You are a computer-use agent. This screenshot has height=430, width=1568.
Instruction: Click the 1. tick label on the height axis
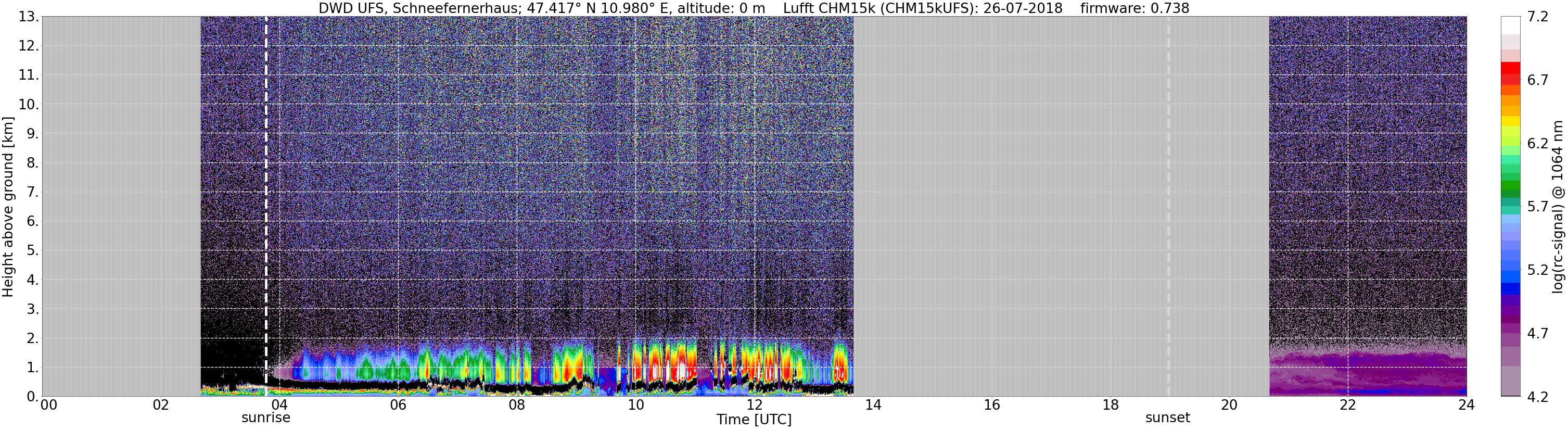(x=32, y=367)
